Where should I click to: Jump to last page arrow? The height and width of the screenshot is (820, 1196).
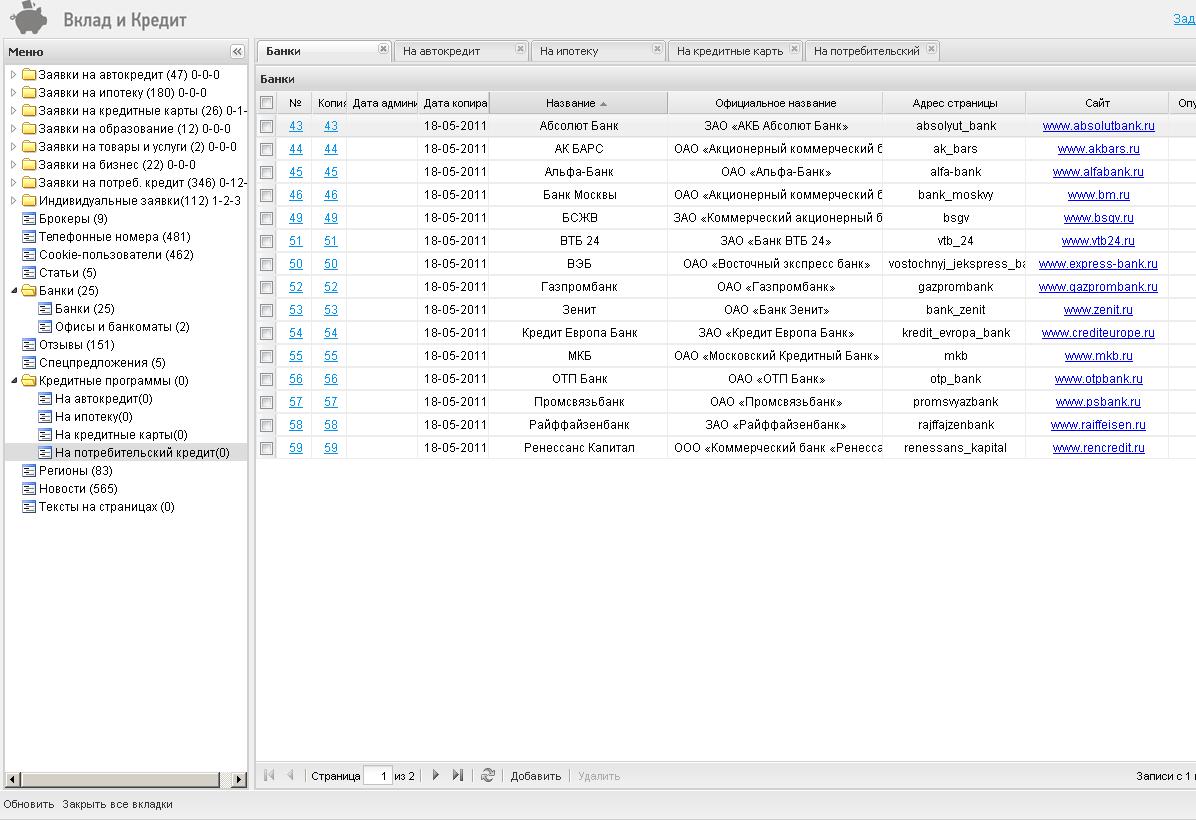[x=458, y=775]
